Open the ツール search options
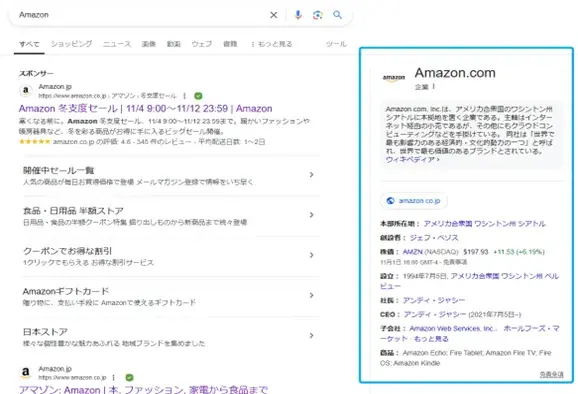Screen dimensions: 578x394 click(x=336, y=44)
